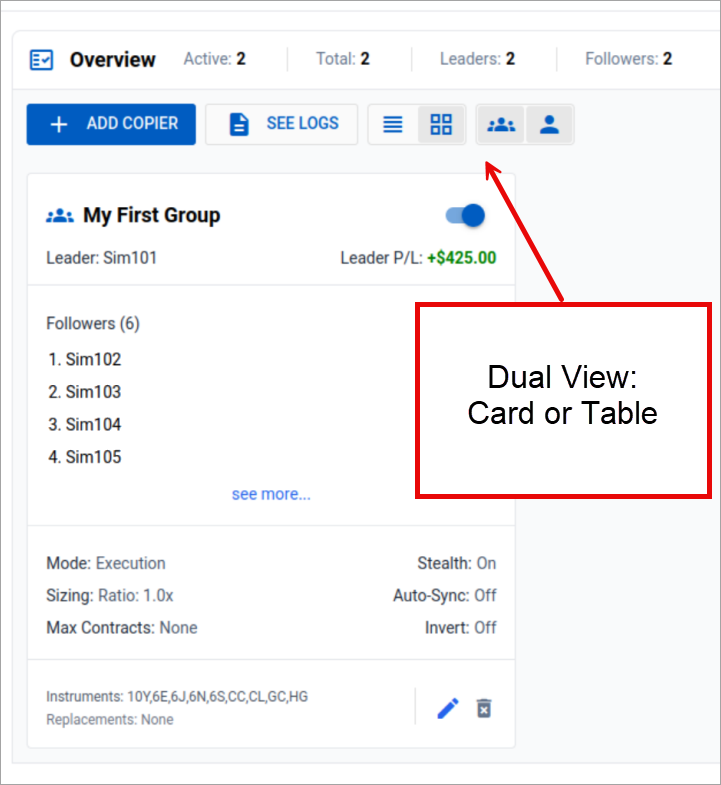The height and width of the screenshot is (785, 721).
Task: Click the Leader P/L +$425.00 value
Action: pyautogui.click(x=461, y=258)
